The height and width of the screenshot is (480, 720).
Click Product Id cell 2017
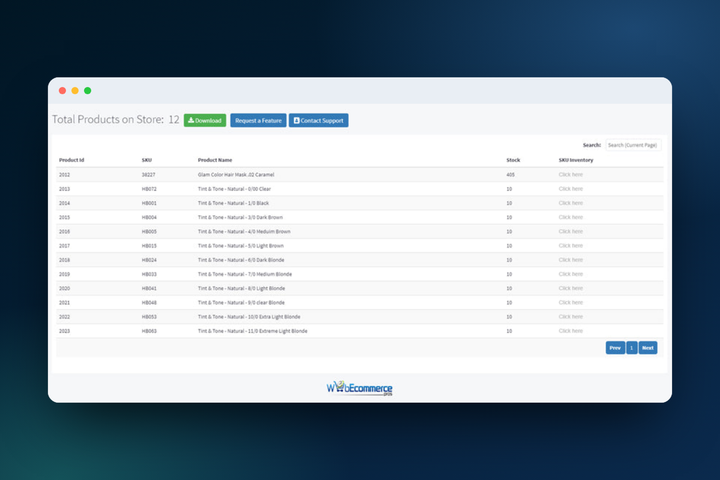pyautogui.click(x=64, y=246)
